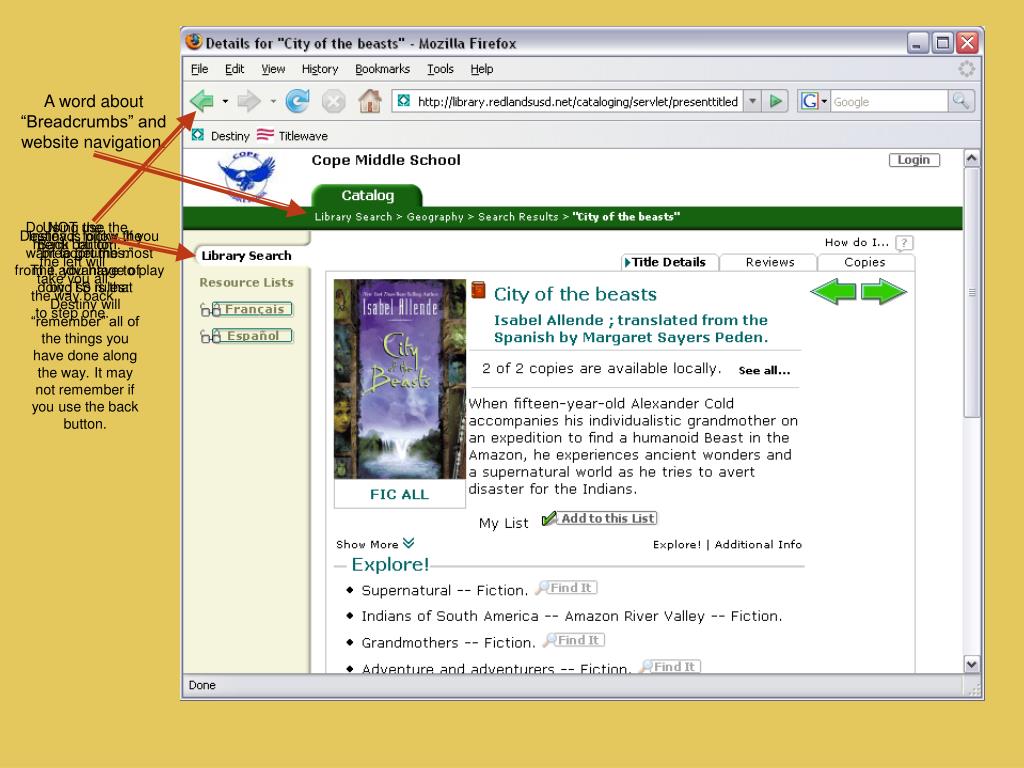Open the Bookmarks menu
Viewport: 1024px width, 768px height.
tap(383, 69)
